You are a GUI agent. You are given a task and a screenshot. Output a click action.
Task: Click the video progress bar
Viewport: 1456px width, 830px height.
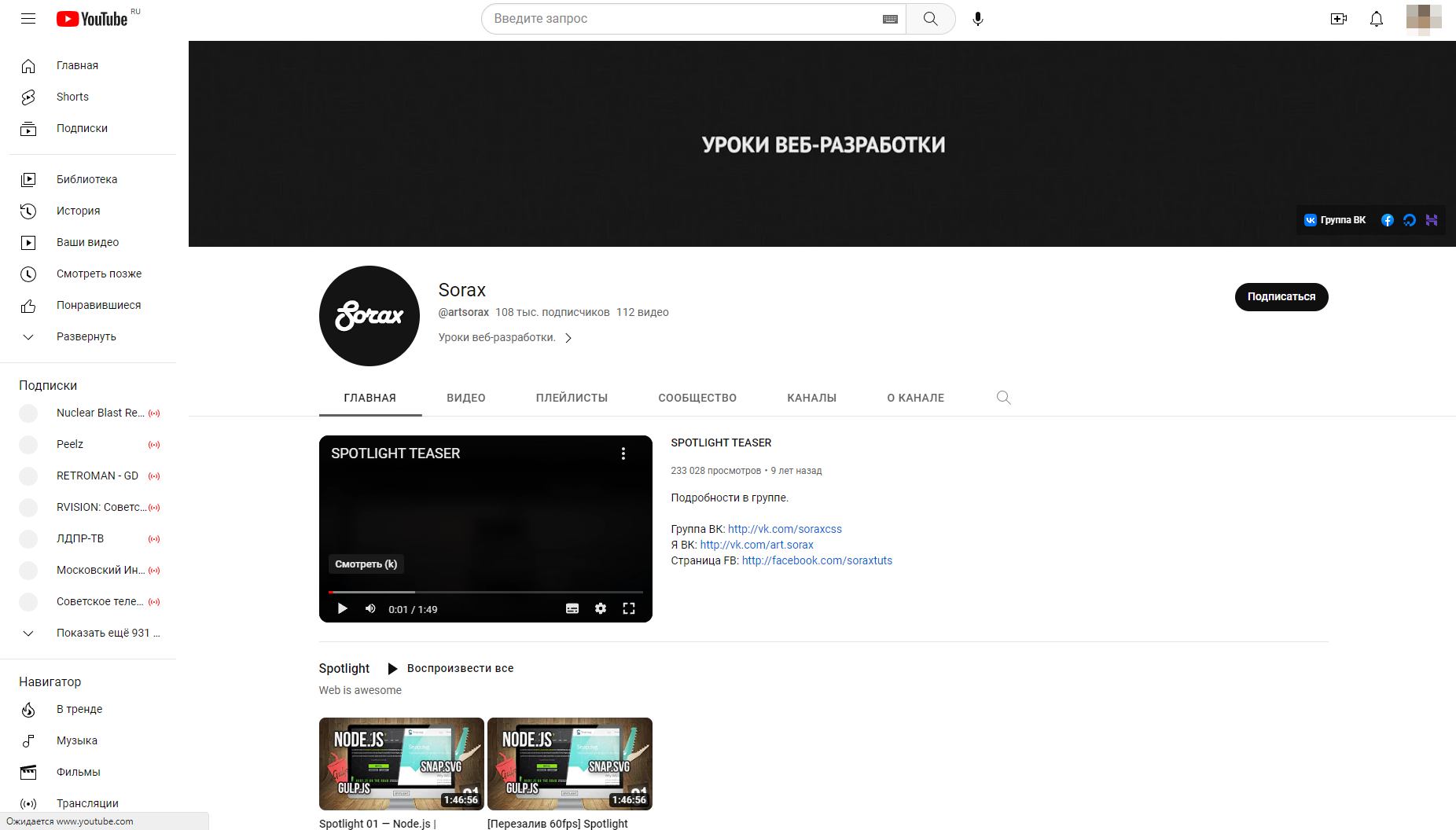click(486, 592)
